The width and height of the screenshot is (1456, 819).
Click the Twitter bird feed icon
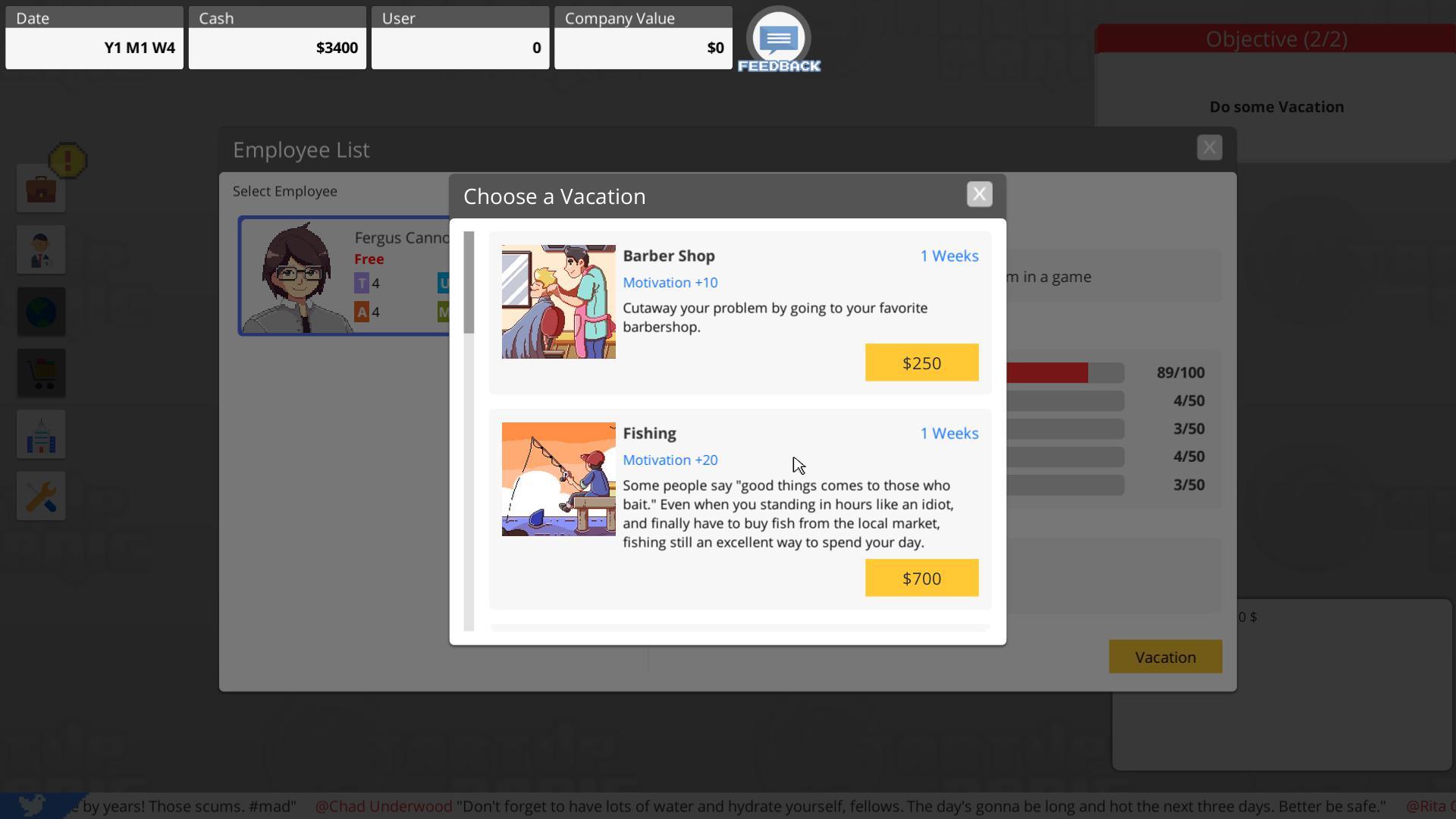[x=32, y=805]
